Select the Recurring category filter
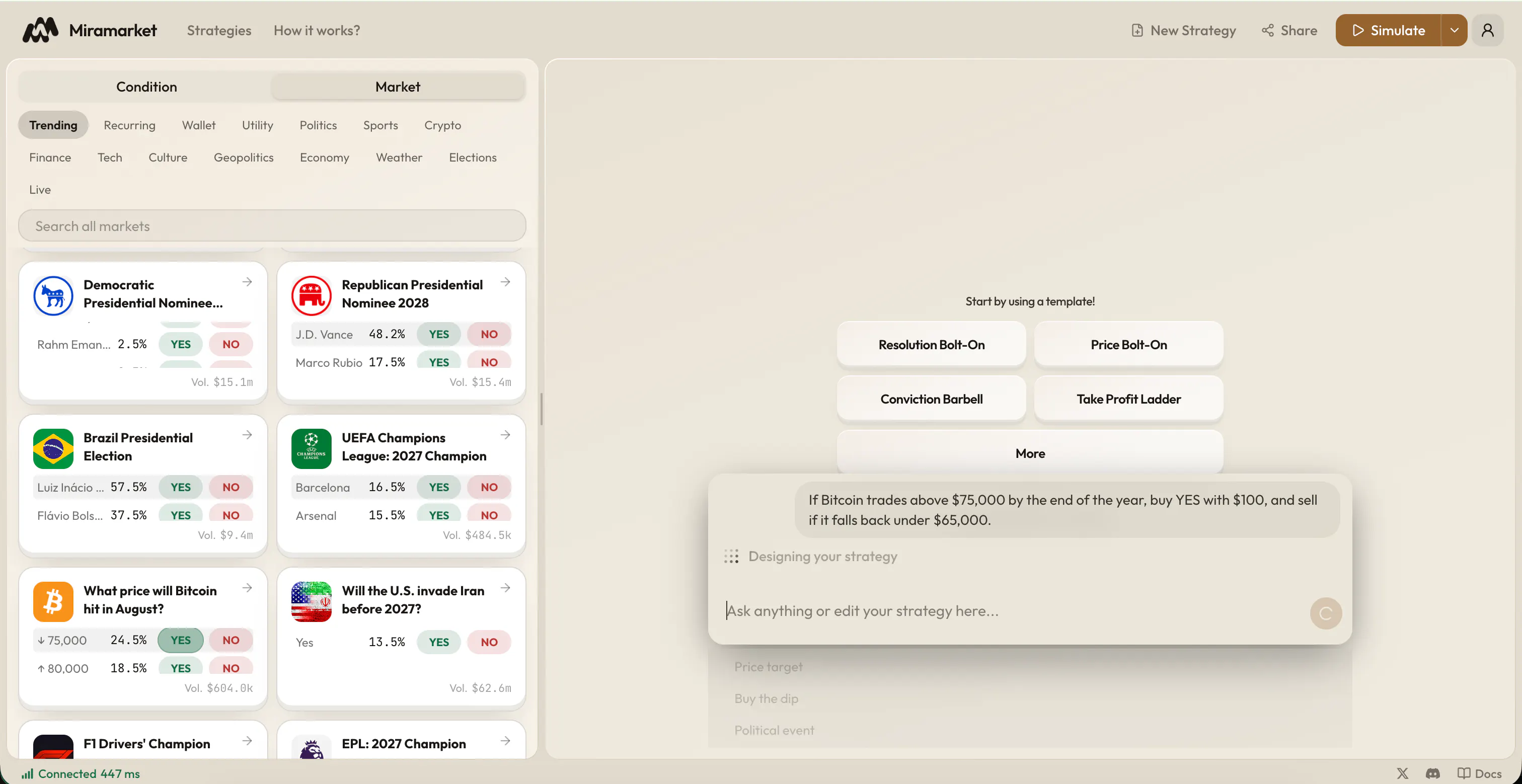This screenshot has width=1522, height=784. pos(129,125)
